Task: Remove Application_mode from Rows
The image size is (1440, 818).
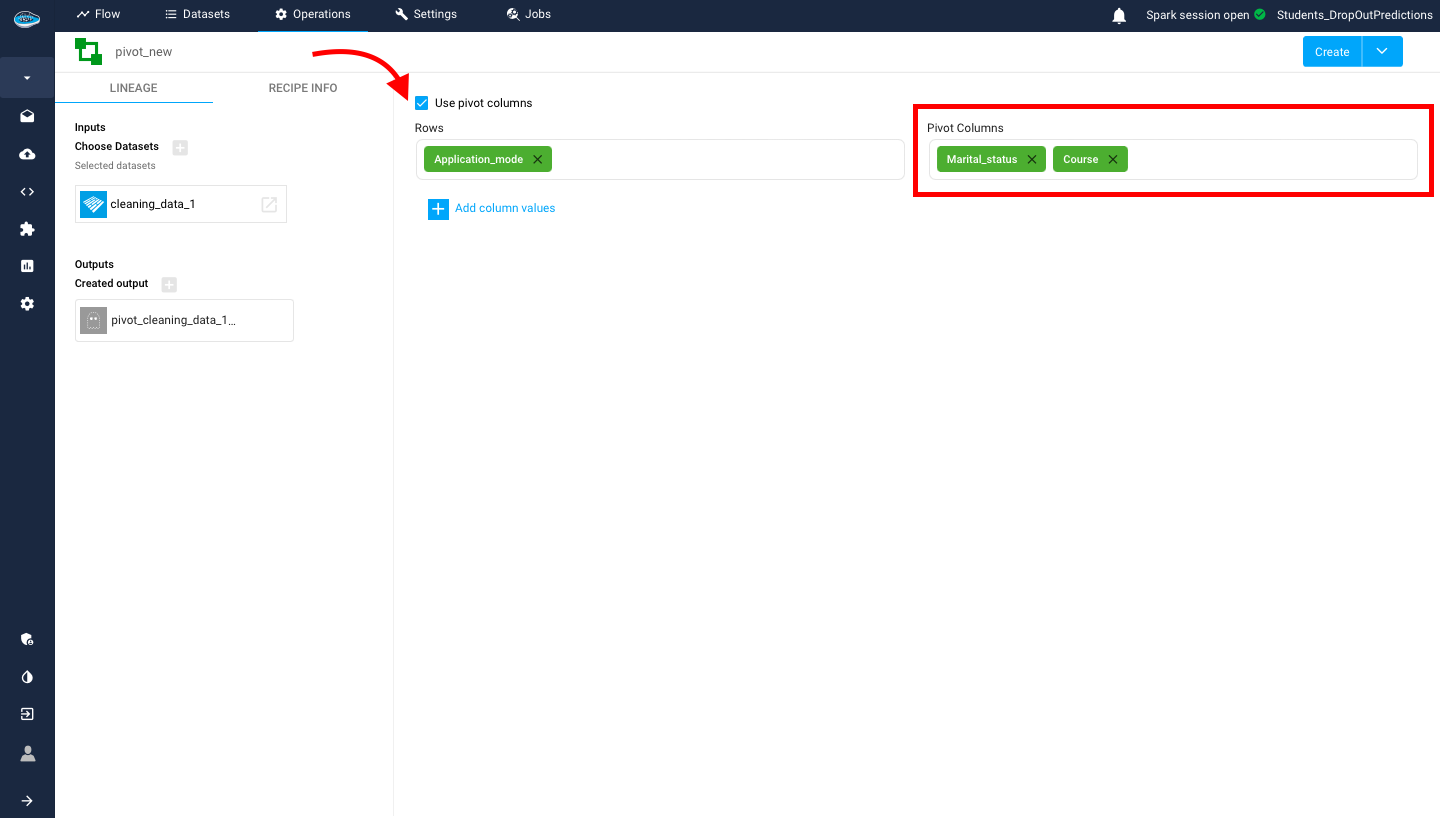Action: click(x=537, y=160)
